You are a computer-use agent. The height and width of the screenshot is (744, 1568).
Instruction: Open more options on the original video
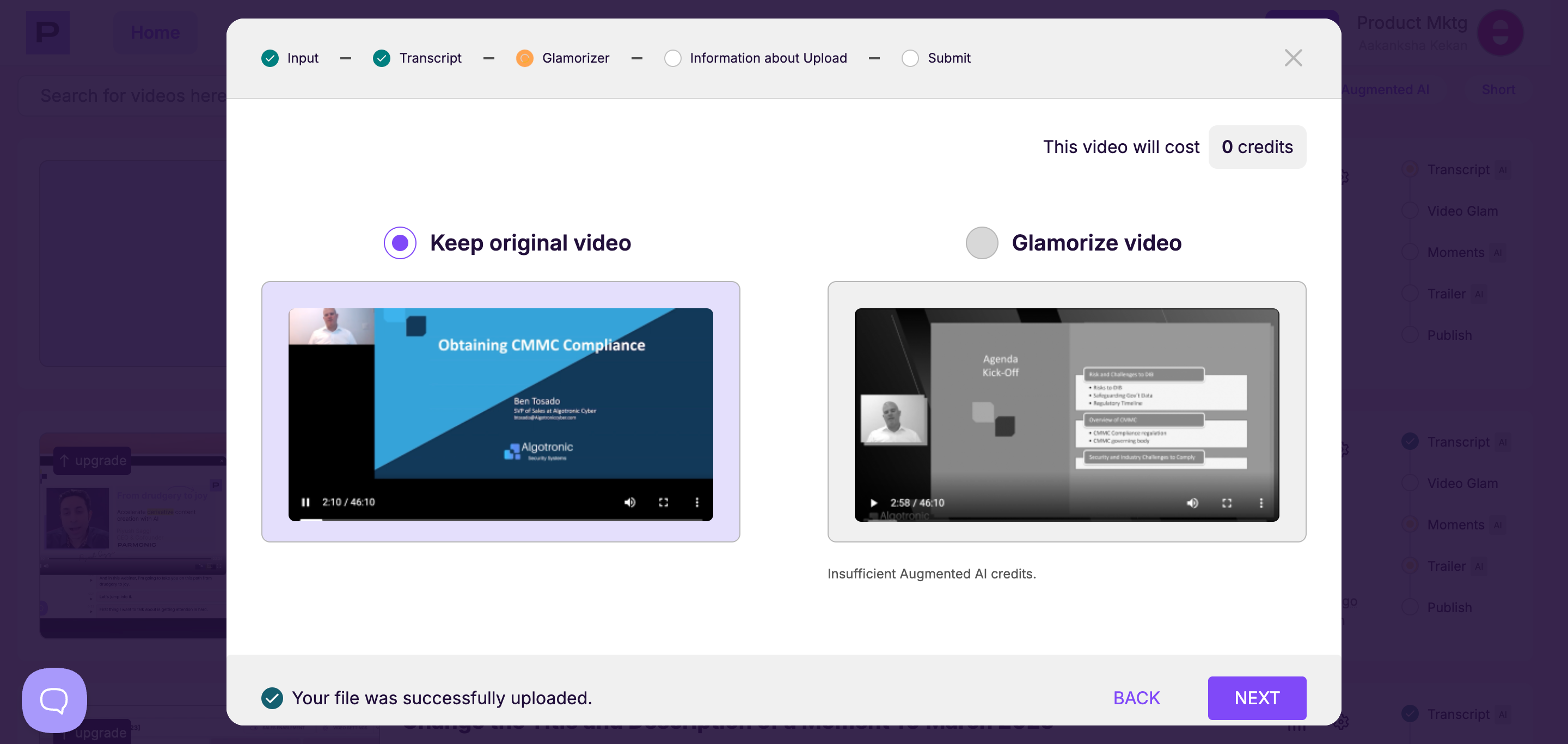click(697, 502)
